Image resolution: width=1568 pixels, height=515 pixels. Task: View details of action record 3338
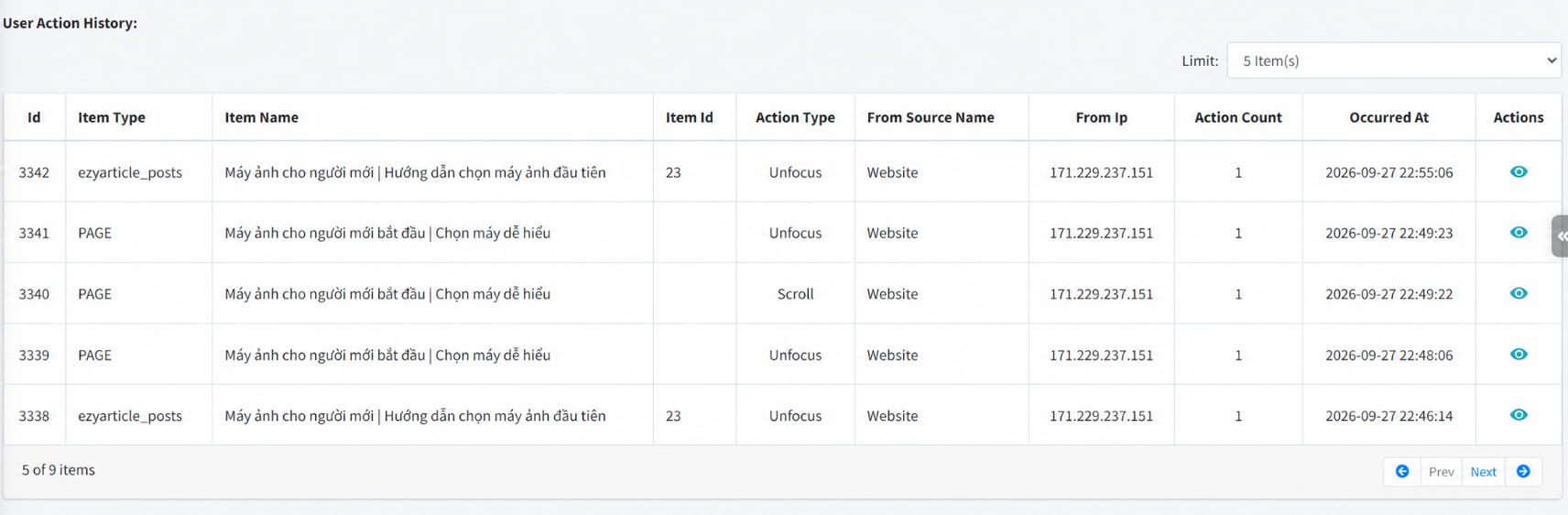[1518, 414]
